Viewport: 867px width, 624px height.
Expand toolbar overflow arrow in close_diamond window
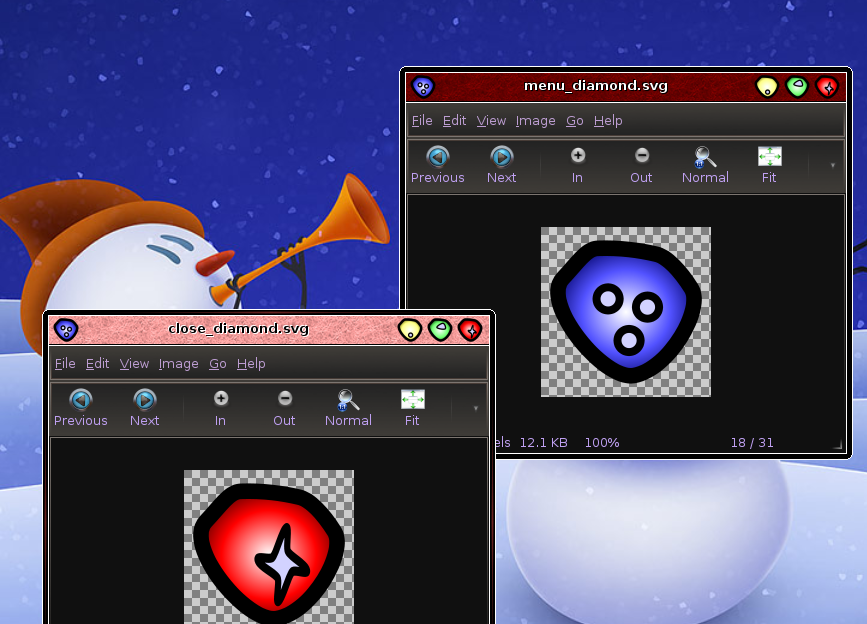coord(476,408)
